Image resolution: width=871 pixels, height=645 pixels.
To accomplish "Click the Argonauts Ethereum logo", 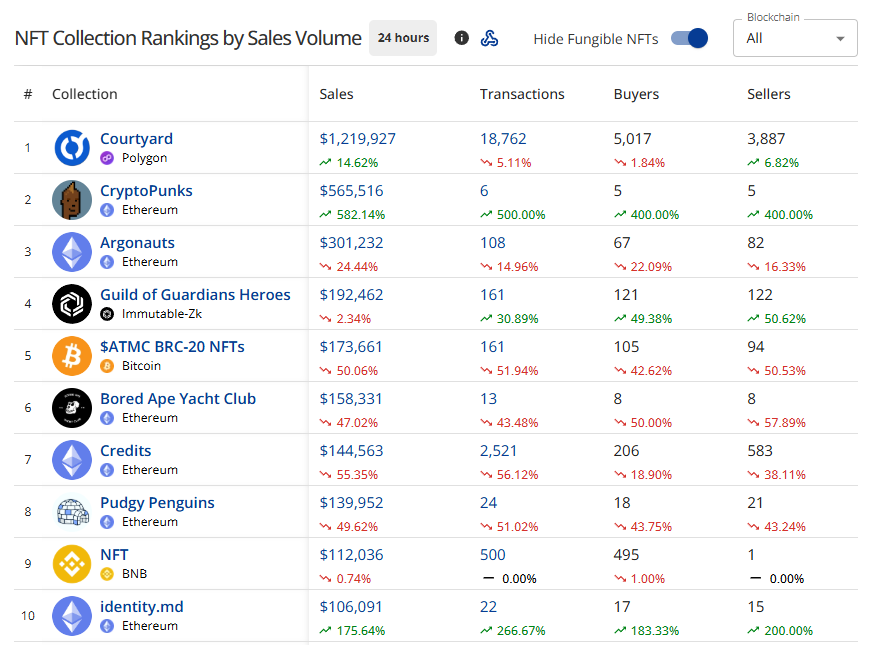I will pos(72,252).
